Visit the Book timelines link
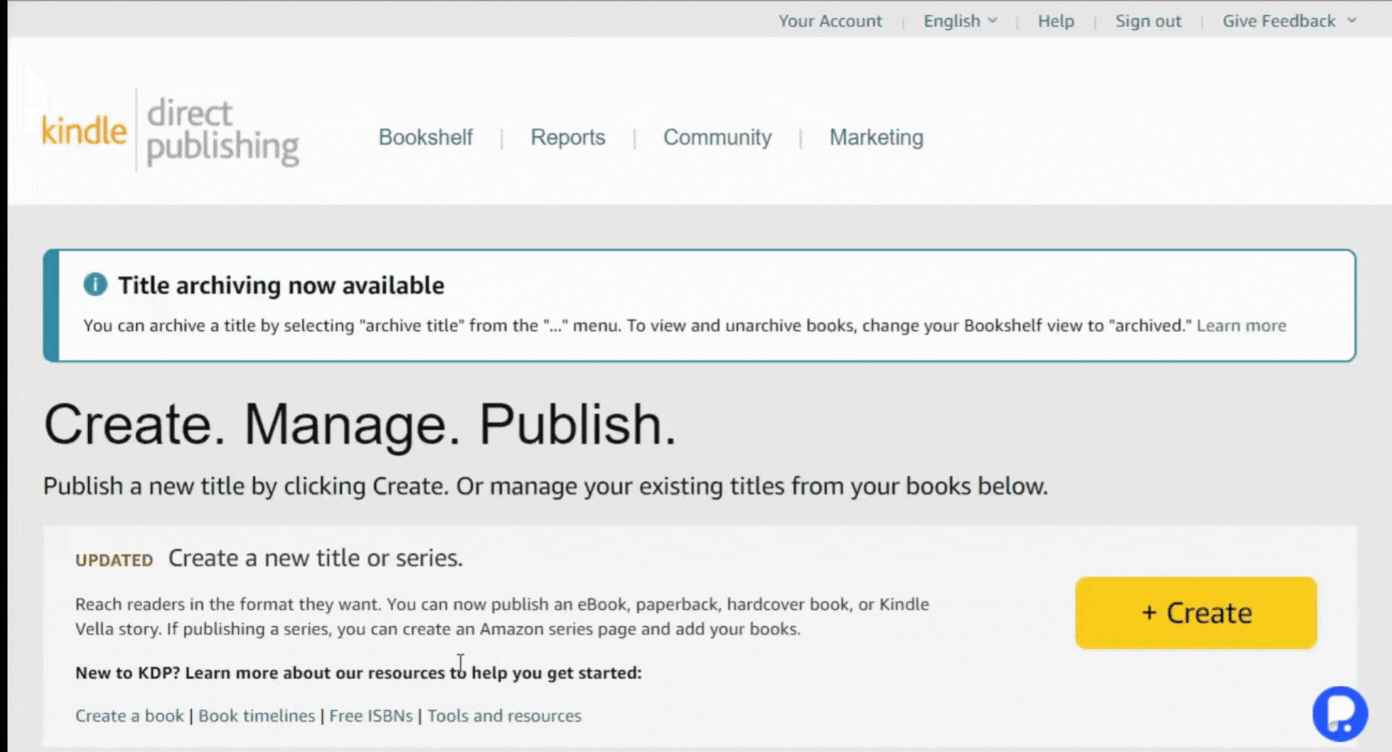This screenshot has height=752, width=1392. (x=257, y=716)
